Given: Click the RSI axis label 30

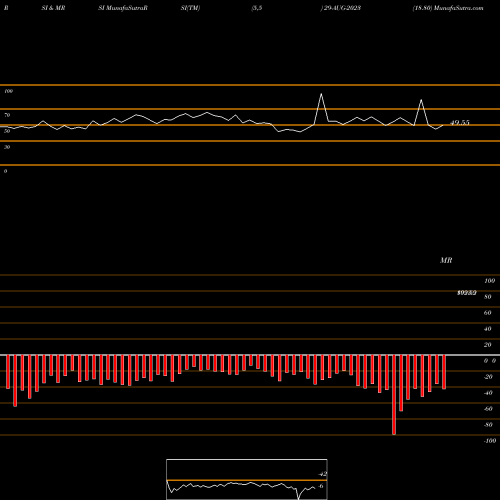Looking at the screenshot, I should tap(7, 147).
